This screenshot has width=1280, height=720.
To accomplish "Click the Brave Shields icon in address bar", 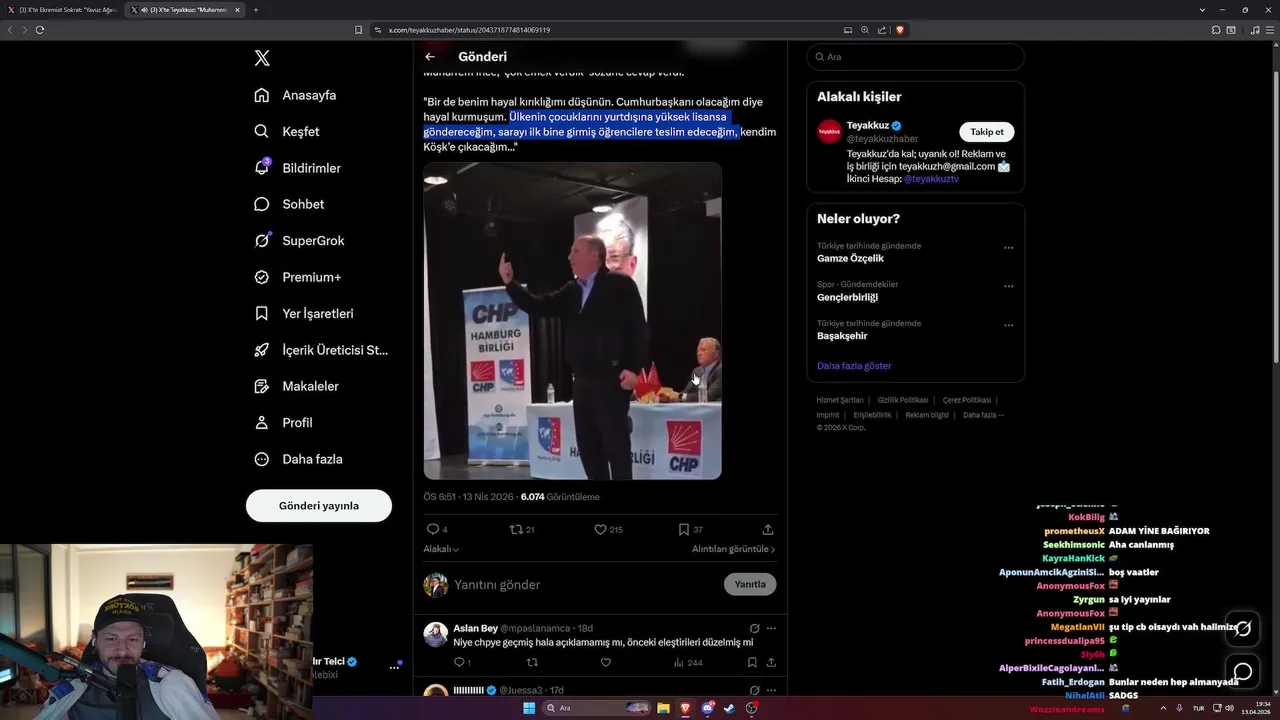I will pos(900,30).
